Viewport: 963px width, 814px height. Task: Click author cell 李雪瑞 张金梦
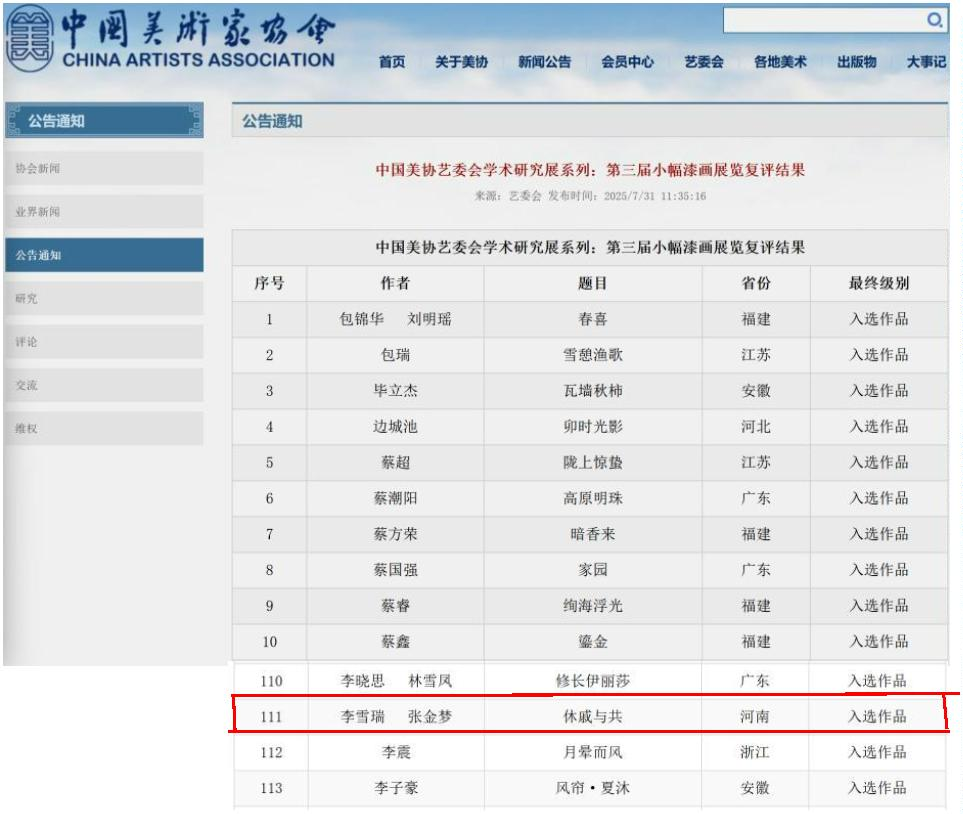[x=396, y=716]
